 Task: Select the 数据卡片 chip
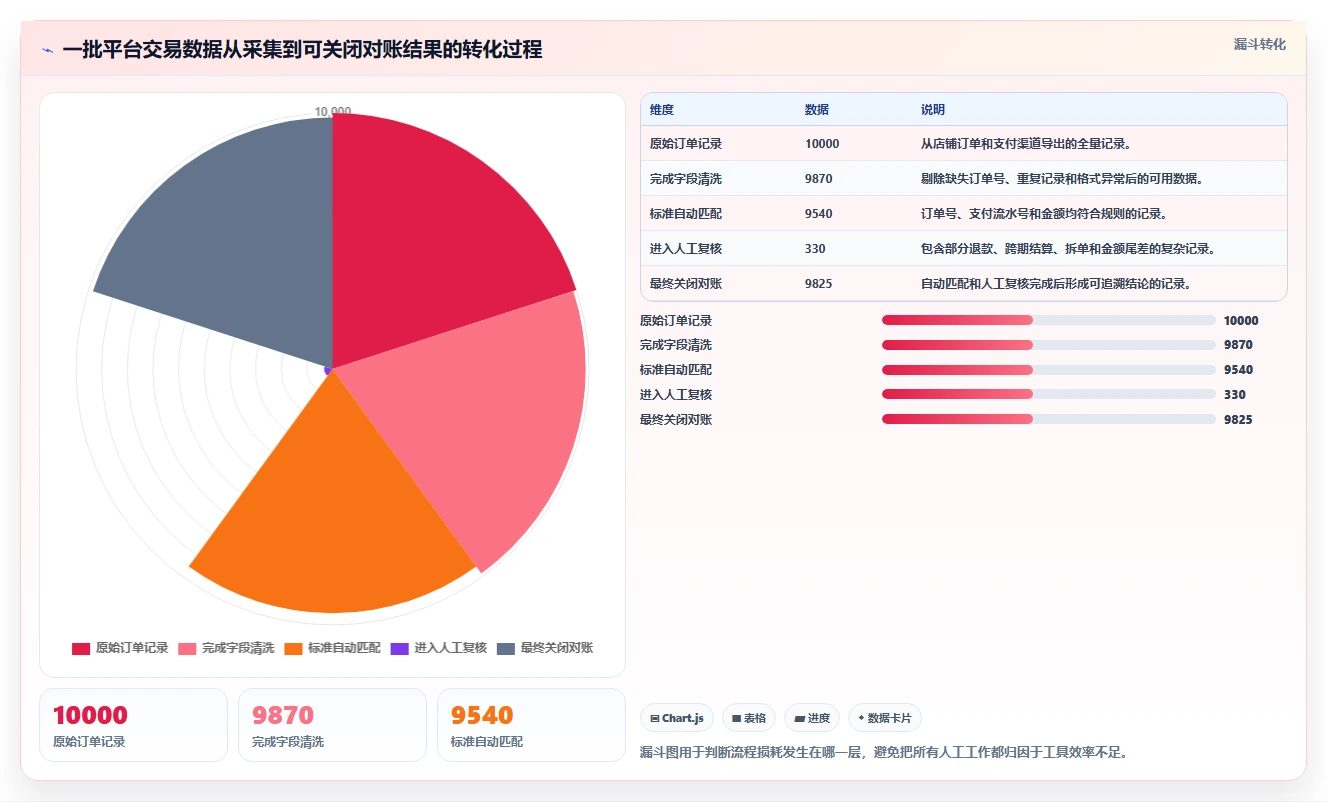tap(885, 718)
